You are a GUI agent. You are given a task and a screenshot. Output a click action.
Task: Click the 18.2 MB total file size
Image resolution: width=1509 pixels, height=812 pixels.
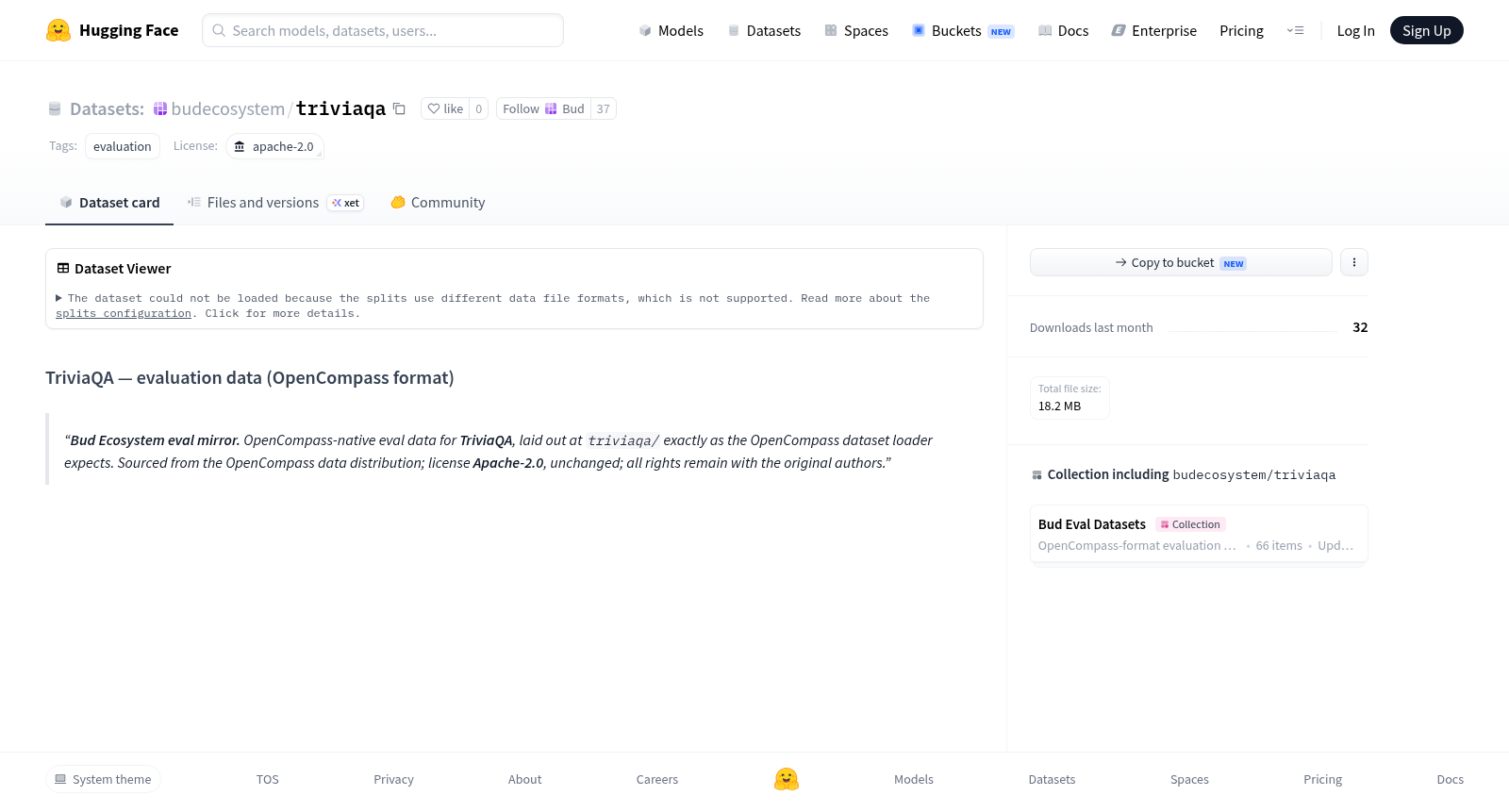[1060, 406]
